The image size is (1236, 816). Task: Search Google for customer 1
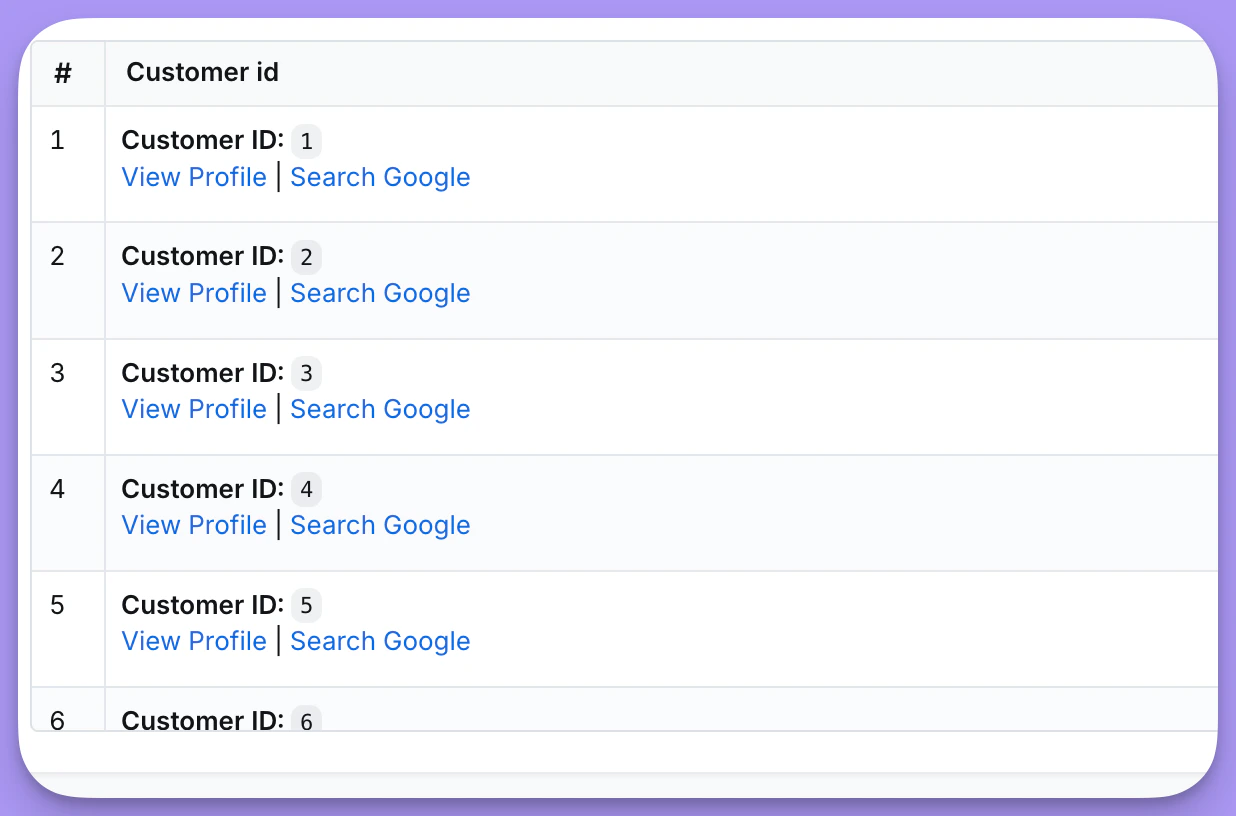(380, 177)
